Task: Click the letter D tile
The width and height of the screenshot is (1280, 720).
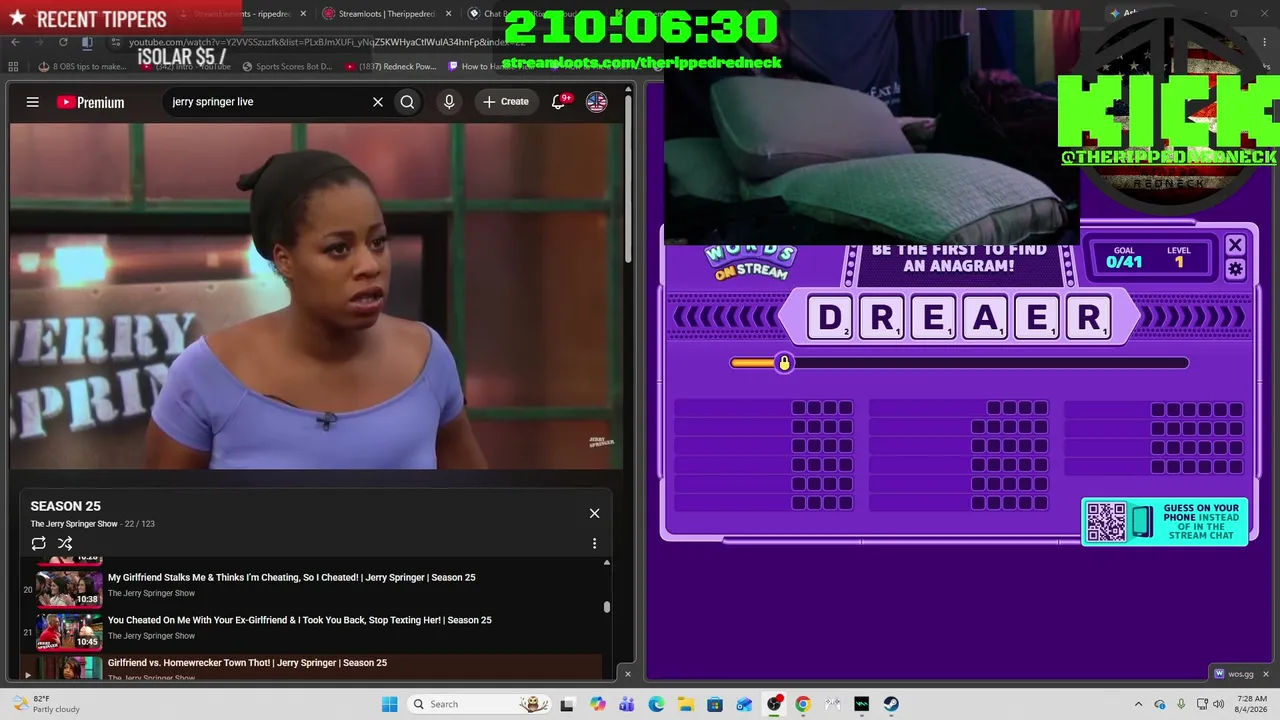Action: (x=830, y=317)
